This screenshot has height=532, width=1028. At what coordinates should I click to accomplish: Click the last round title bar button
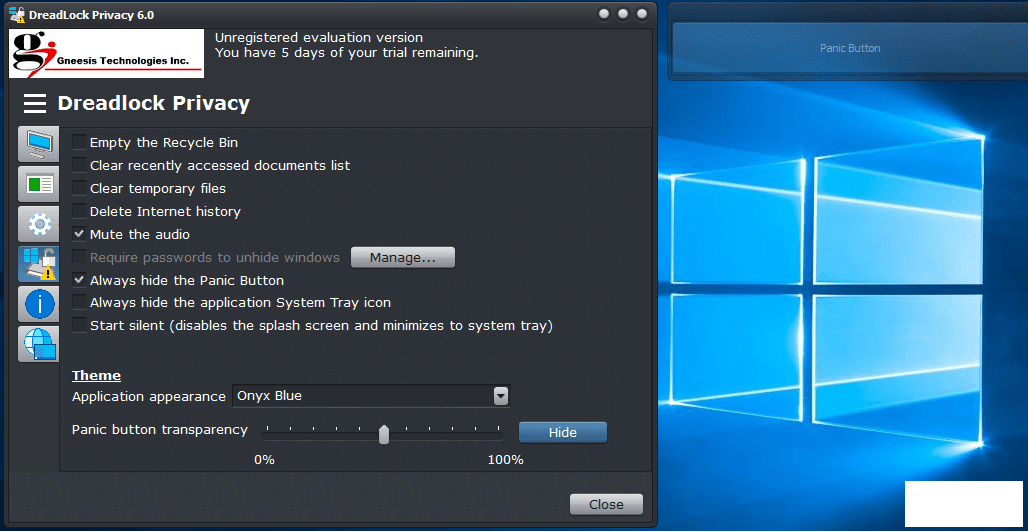[x=642, y=14]
